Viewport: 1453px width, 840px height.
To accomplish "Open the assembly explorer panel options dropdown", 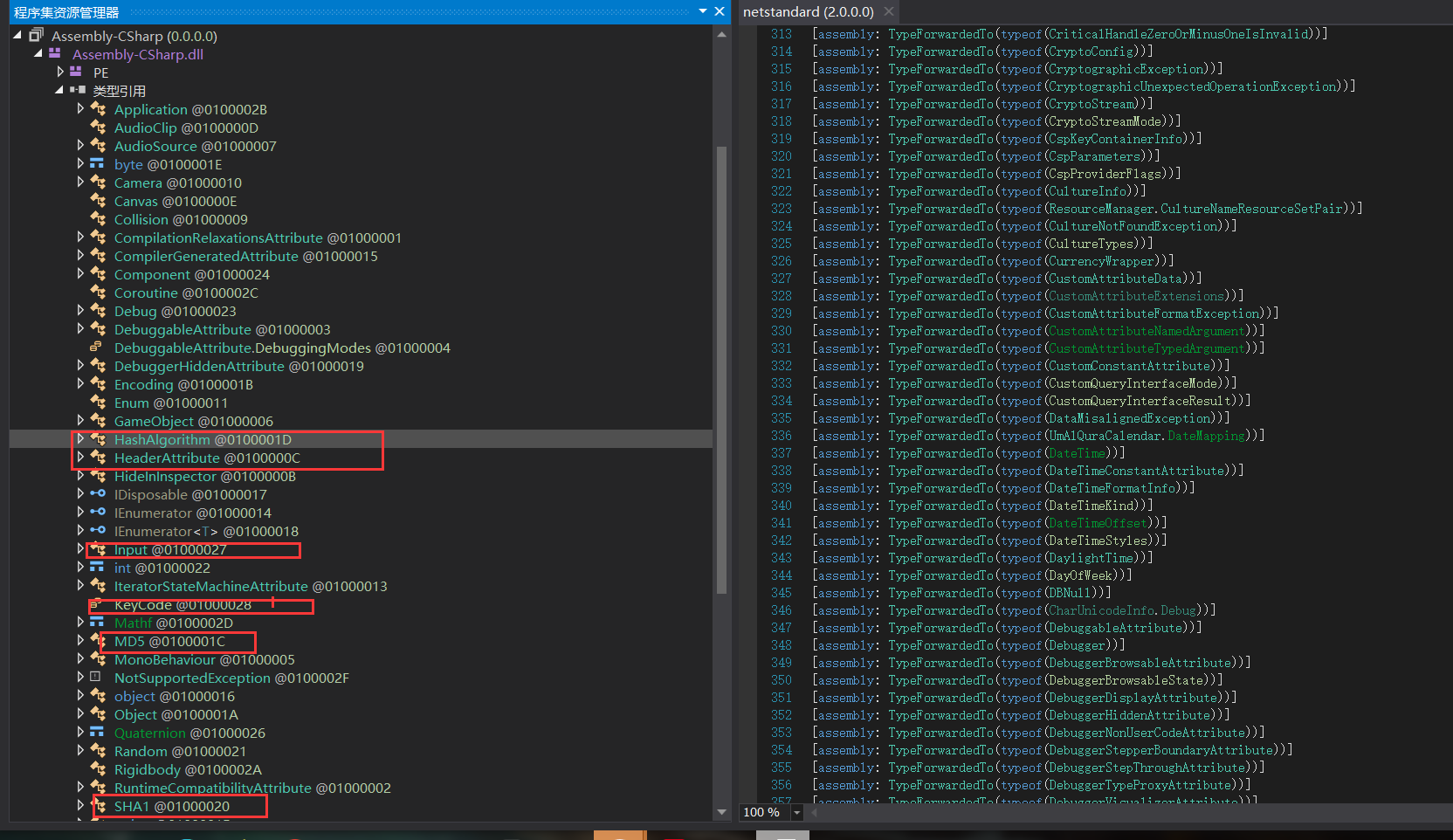I will click(703, 11).
